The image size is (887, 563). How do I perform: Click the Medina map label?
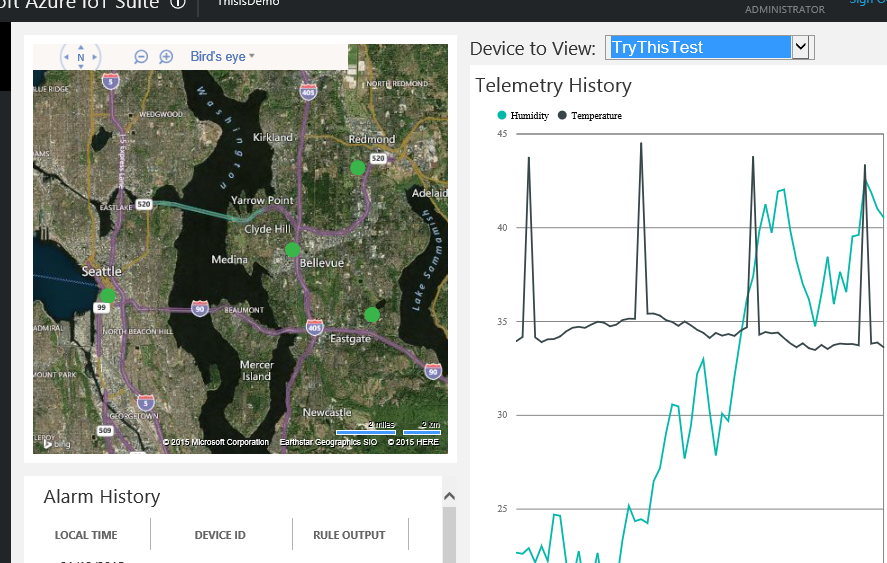click(229, 260)
